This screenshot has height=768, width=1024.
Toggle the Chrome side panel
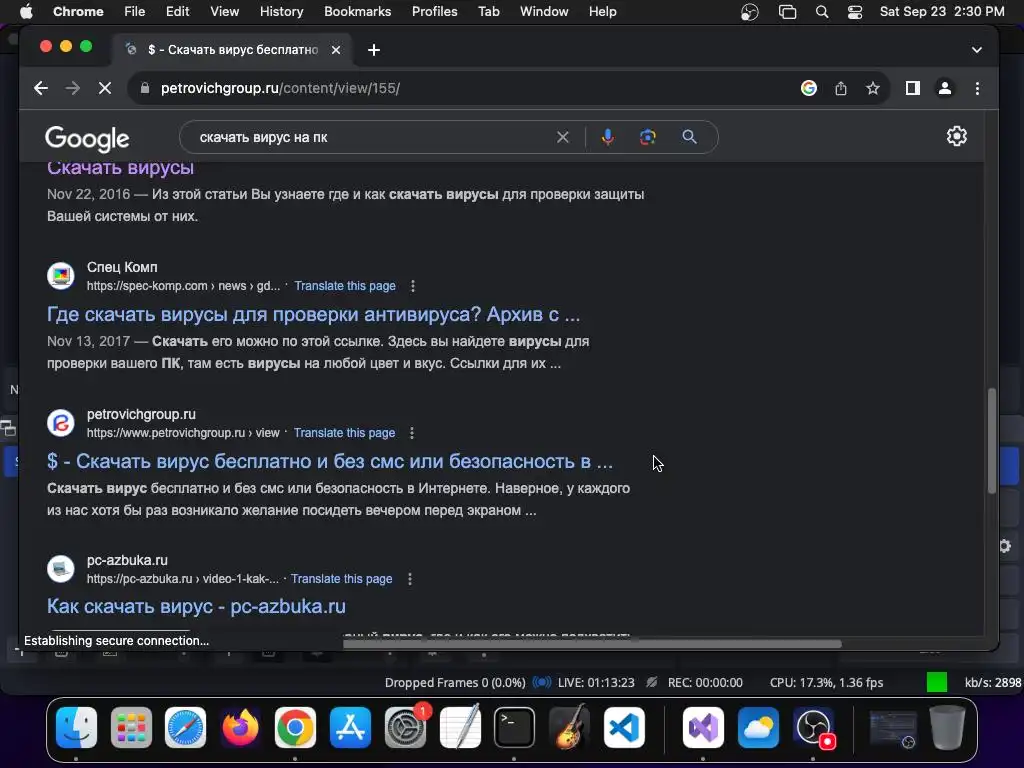click(x=912, y=88)
